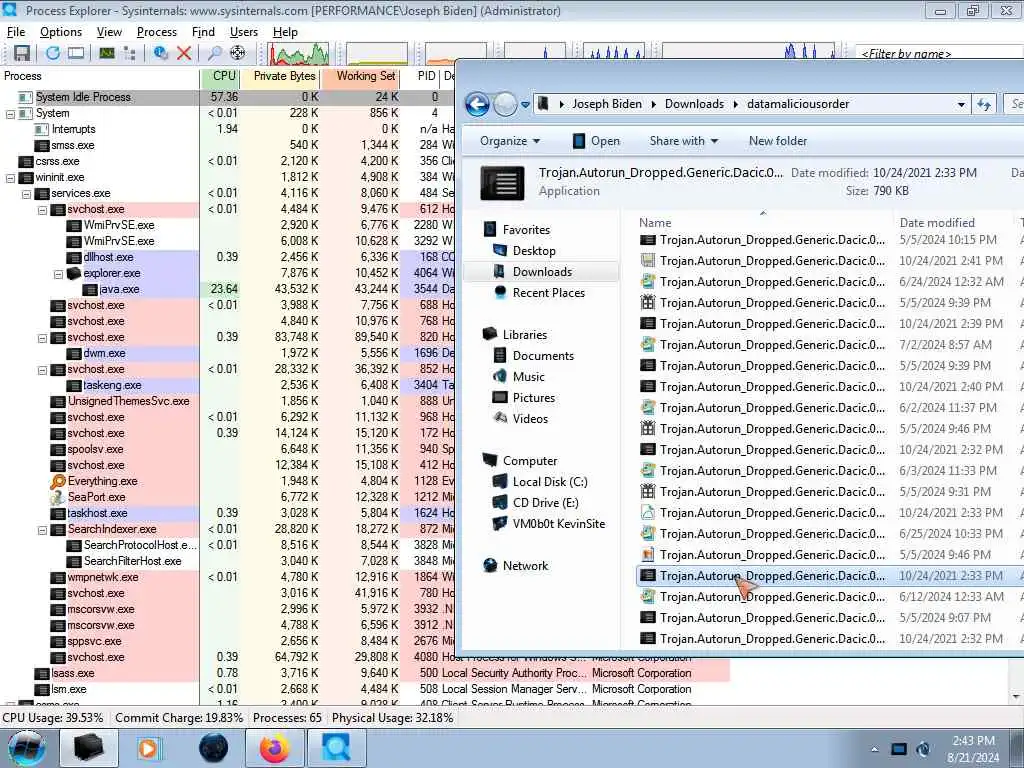This screenshot has width=1024, height=768.
Task: Click the show lower pane toolbar icon
Action: click(x=76, y=53)
